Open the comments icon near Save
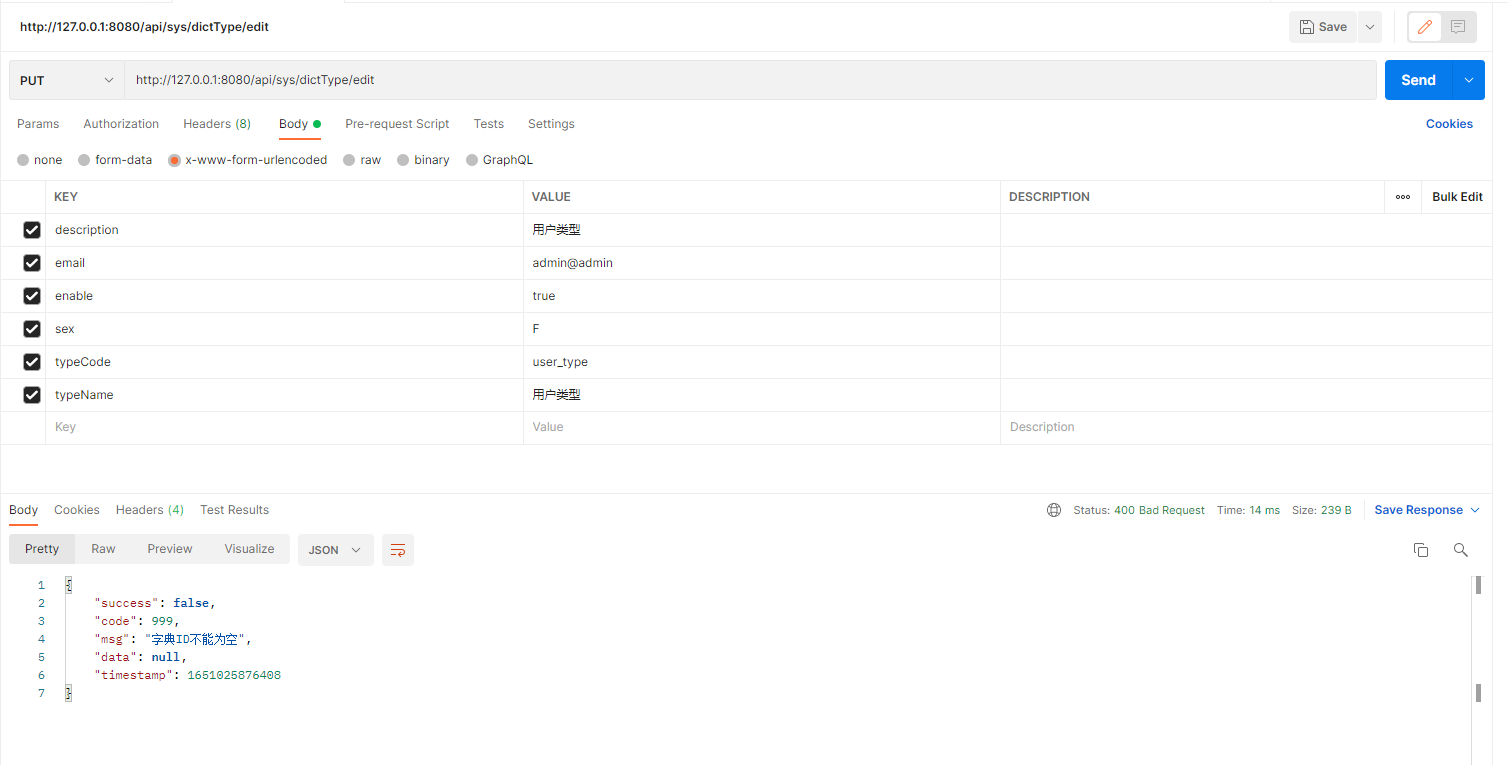This screenshot has height=765, width=1508. point(1458,27)
